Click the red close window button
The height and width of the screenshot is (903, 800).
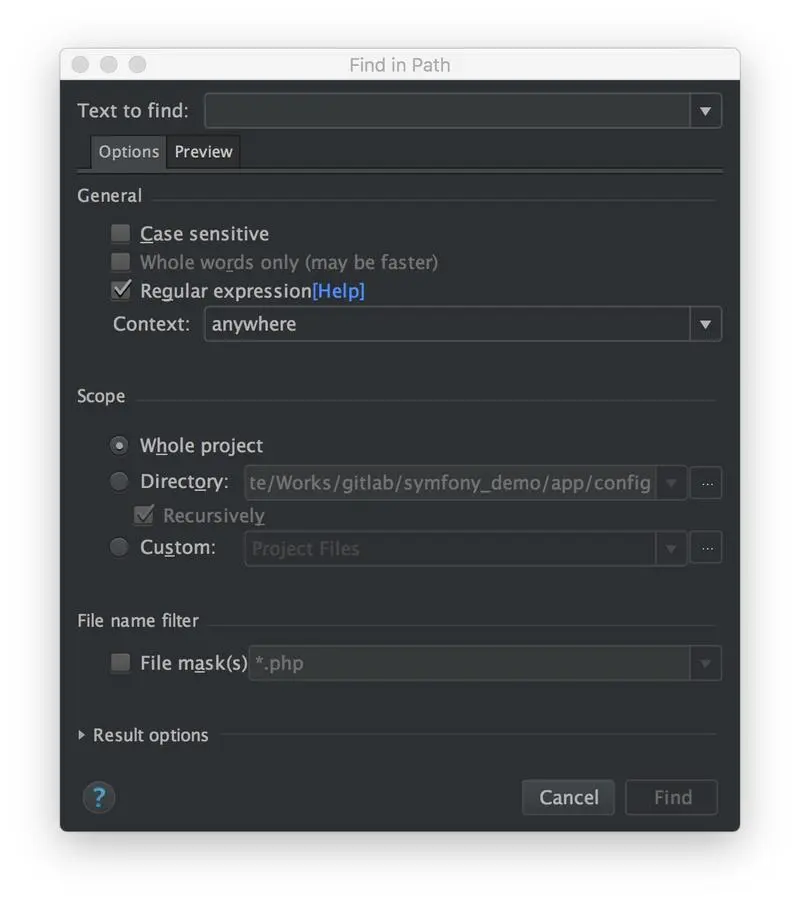81,65
